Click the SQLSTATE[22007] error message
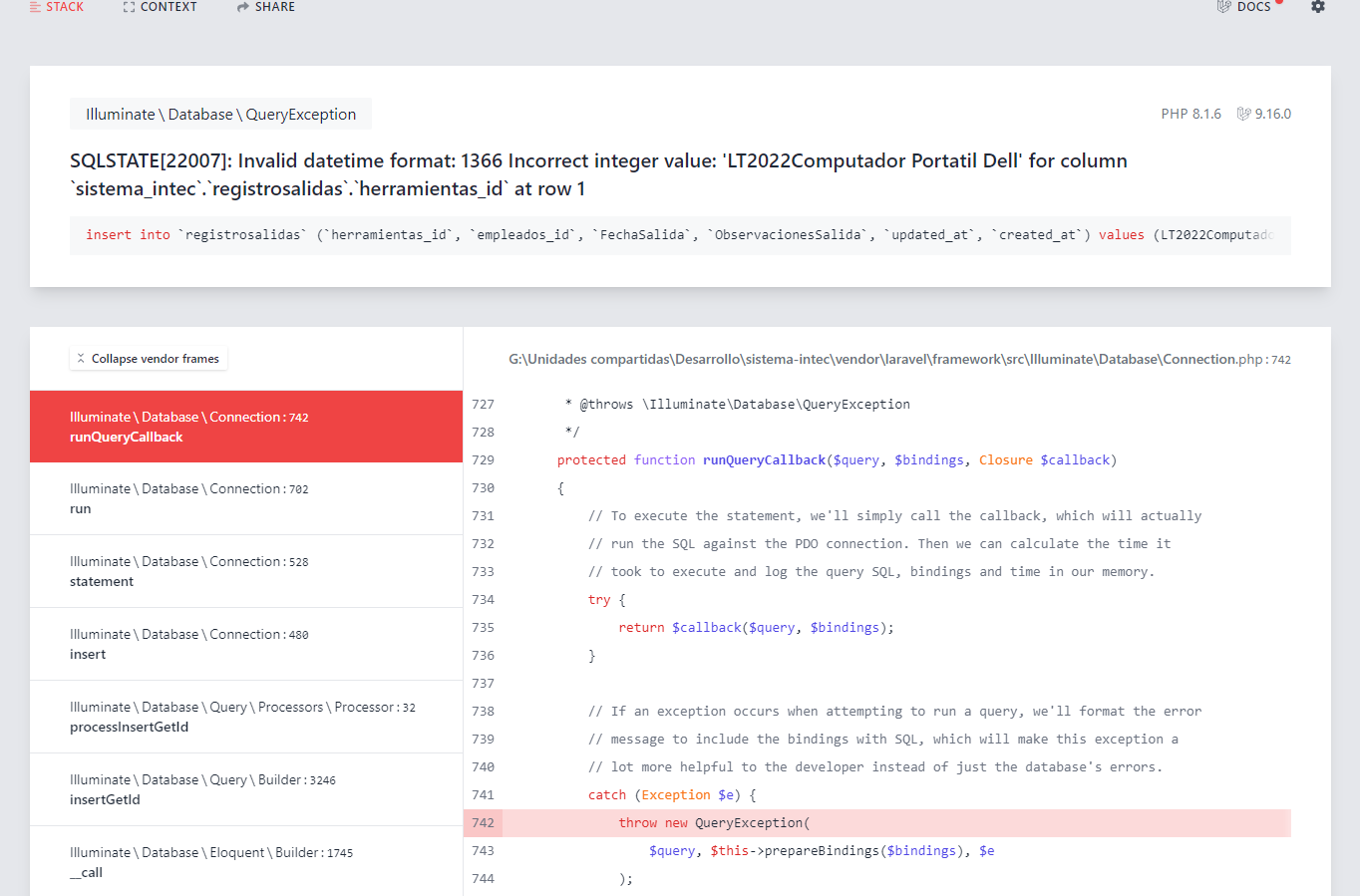The height and width of the screenshot is (896, 1360). [x=598, y=174]
